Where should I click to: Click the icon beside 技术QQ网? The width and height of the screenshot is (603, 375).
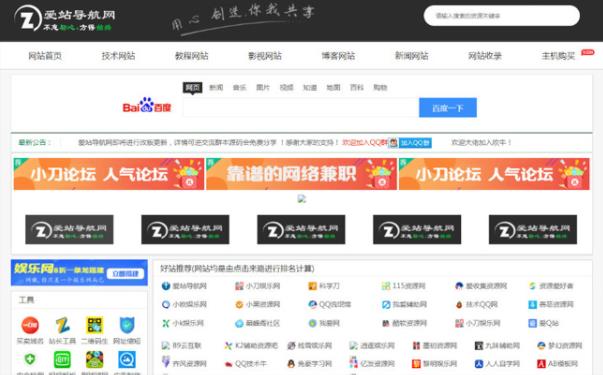tap(459, 305)
